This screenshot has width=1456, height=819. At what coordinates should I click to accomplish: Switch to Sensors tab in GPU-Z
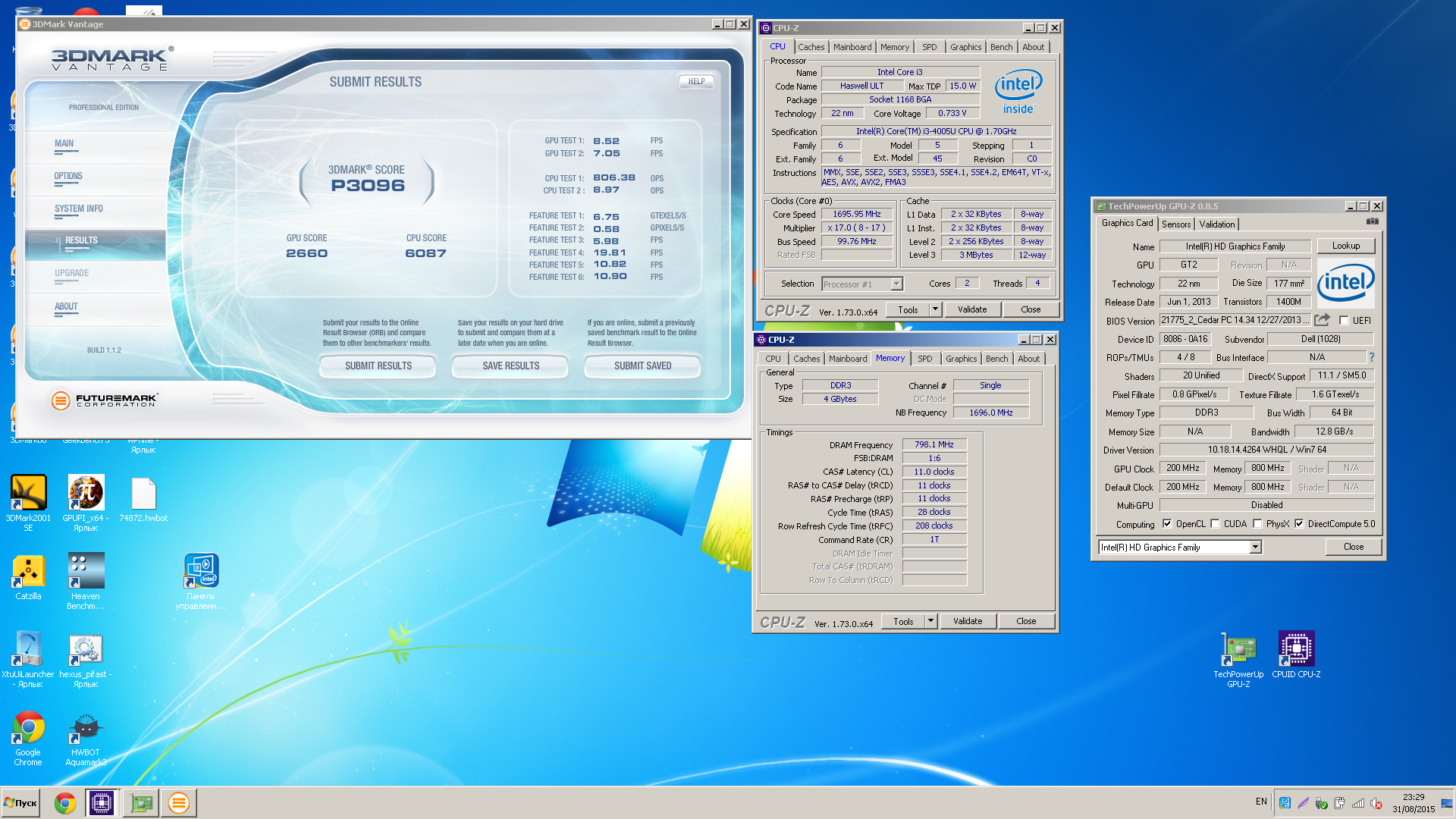(x=1176, y=224)
